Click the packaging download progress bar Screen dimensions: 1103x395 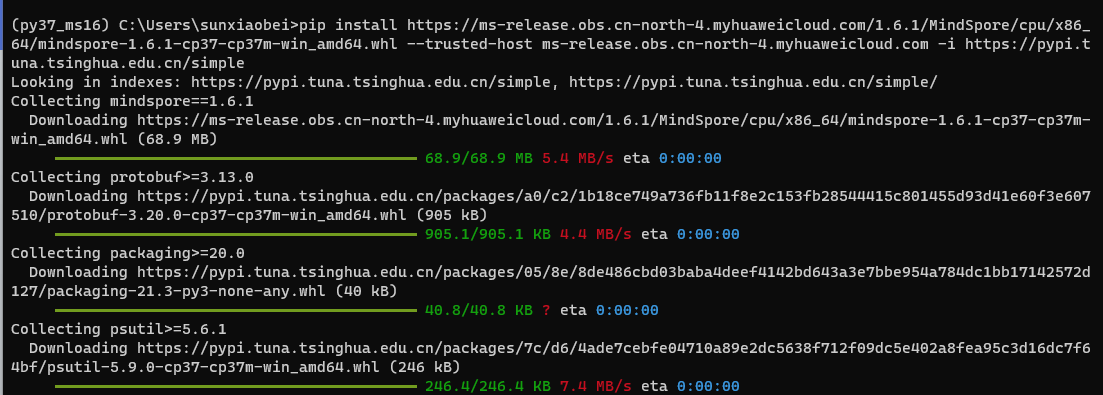point(236,310)
